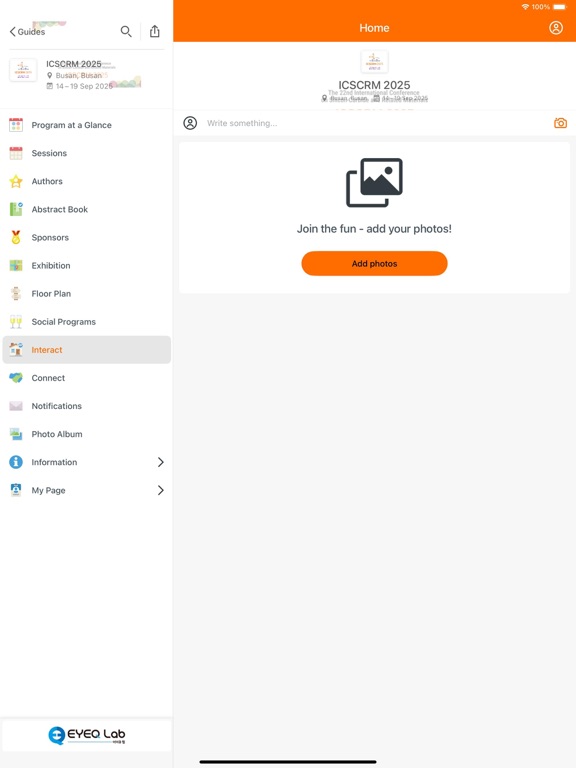
Task: Click the EYEQ Lab banner logo
Action: 87,735
